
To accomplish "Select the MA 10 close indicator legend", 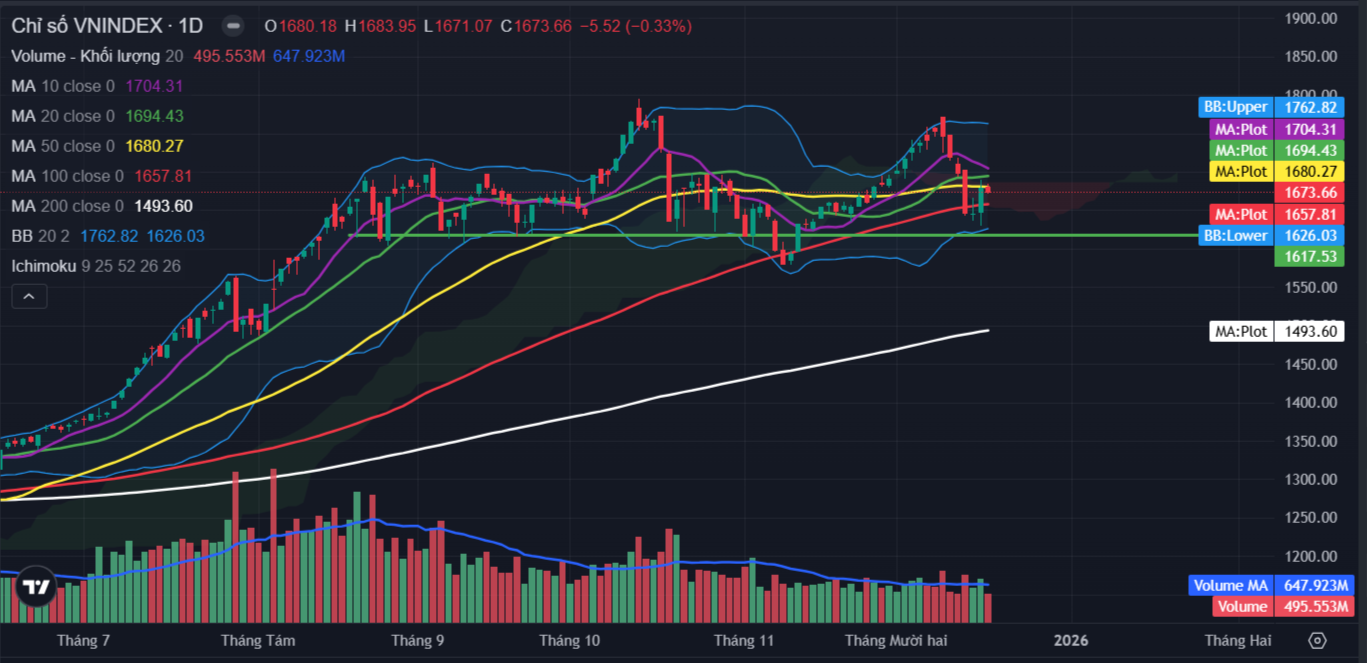I will (62, 86).
